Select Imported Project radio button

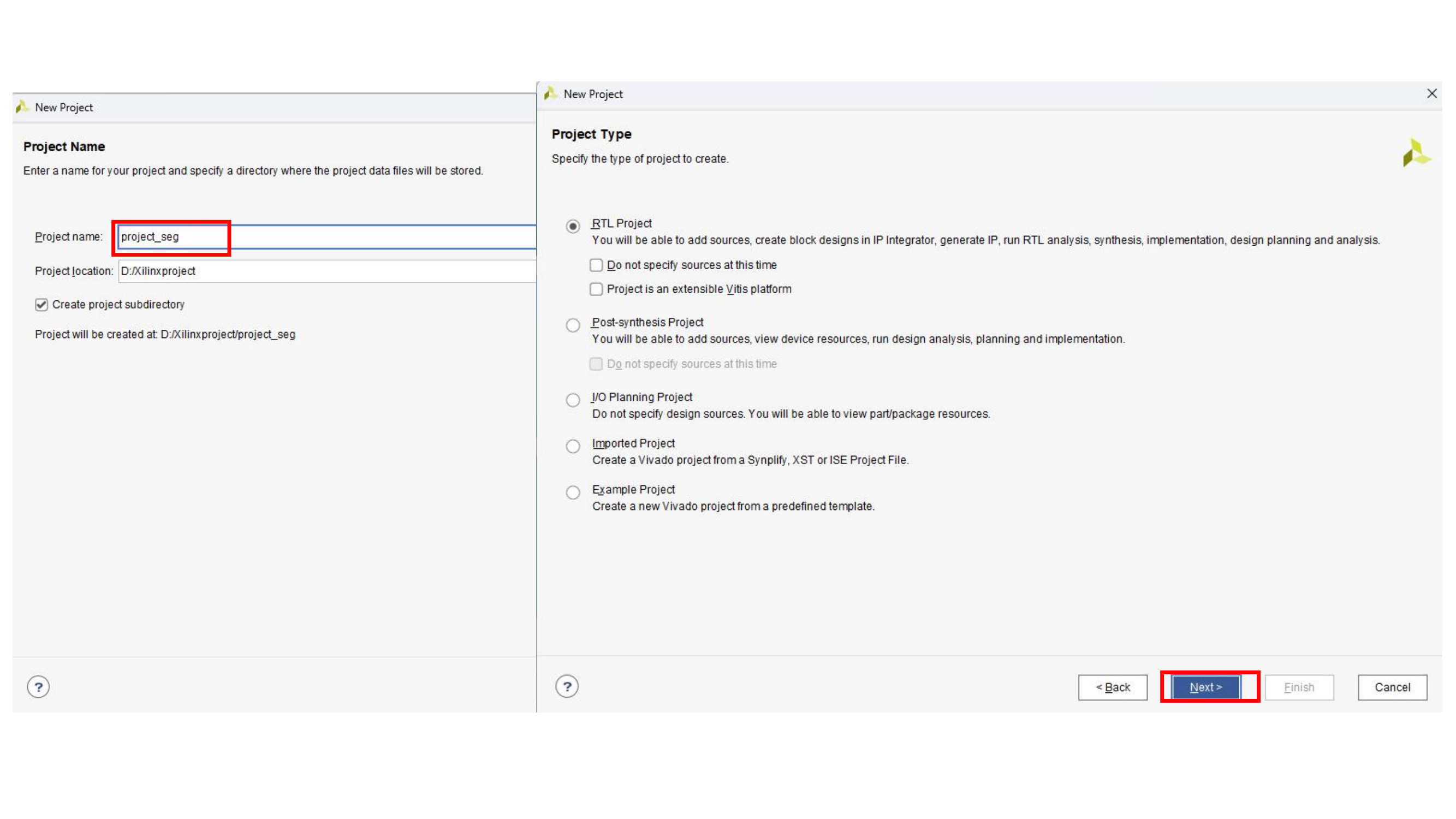click(x=573, y=446)
